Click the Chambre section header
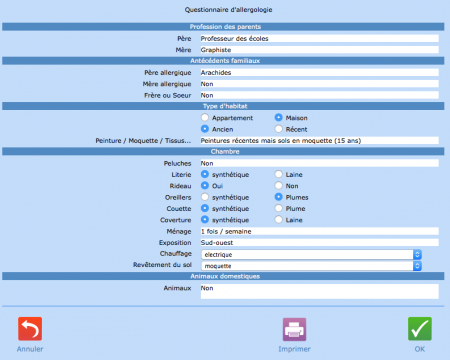 pos(223,151)
